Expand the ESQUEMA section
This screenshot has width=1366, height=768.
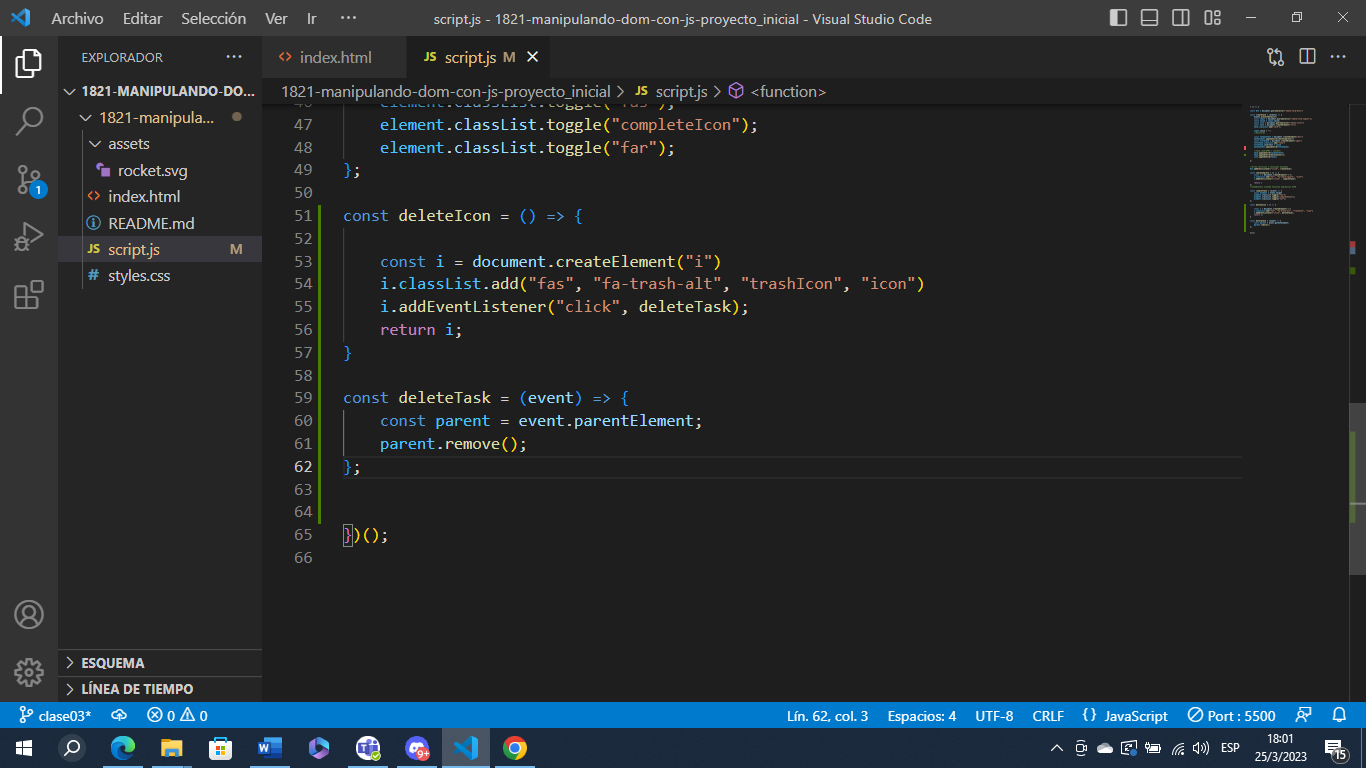pyautogui.click(x=160, y=663)
